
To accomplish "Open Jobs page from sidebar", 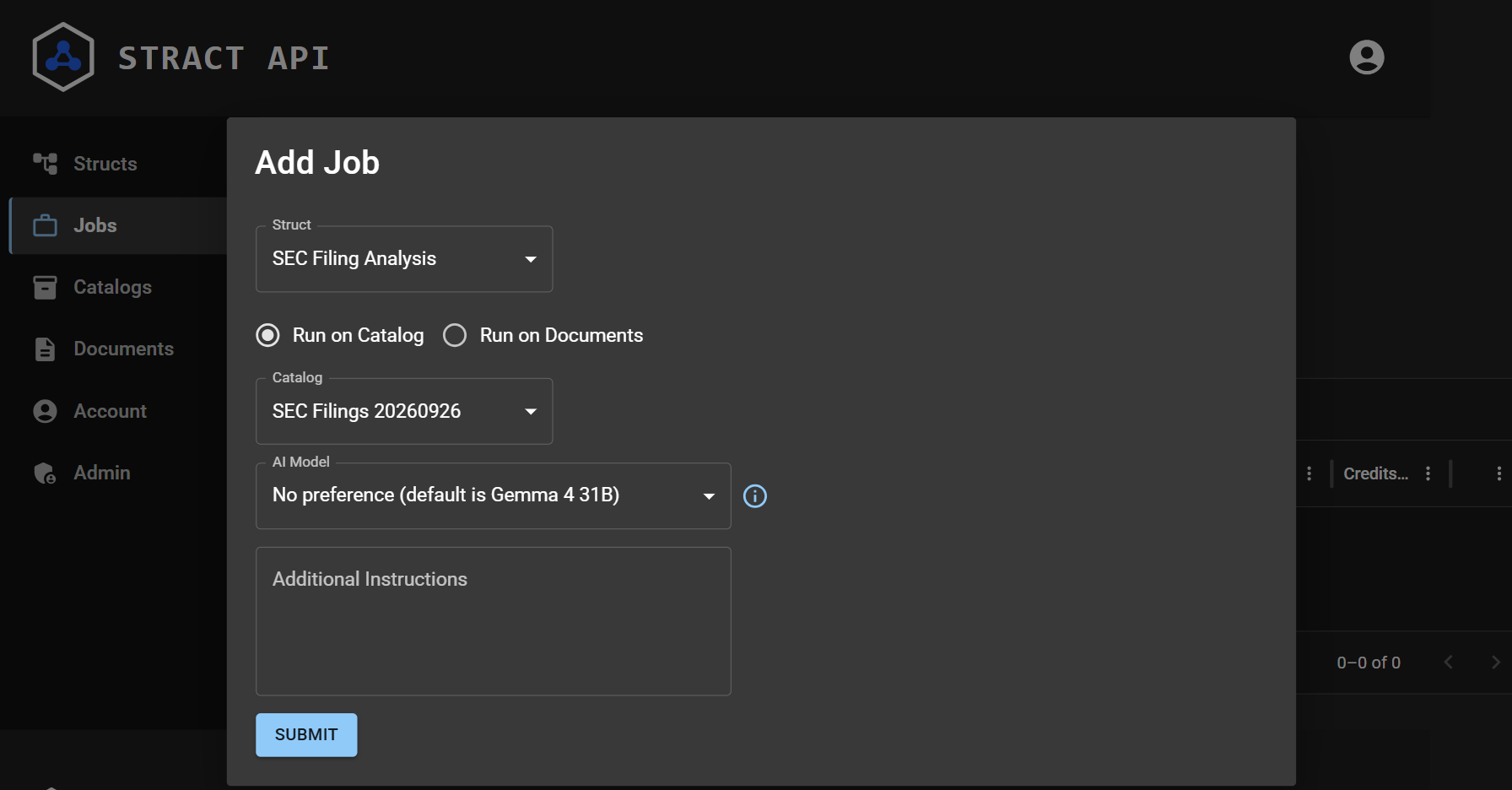I will (x=118, y=225).
